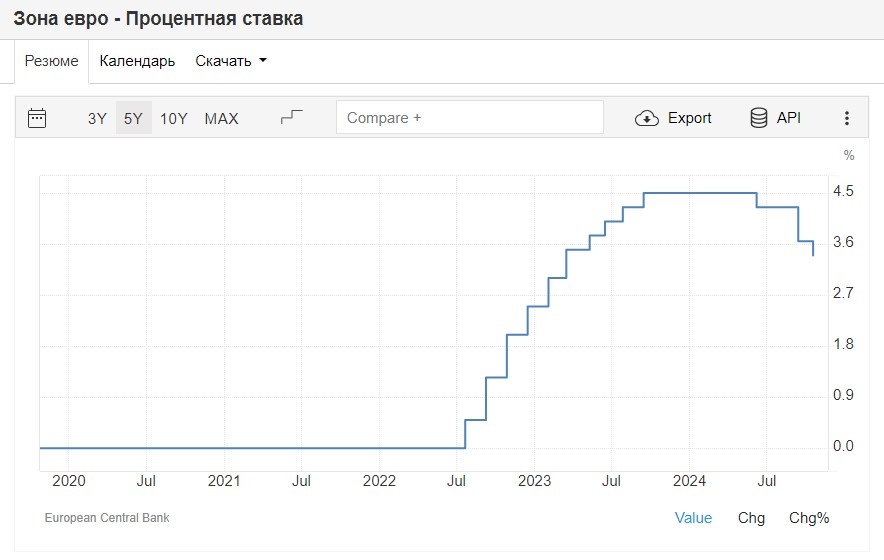Click the cloud download Export icon
884x560 pixels.
coord(647,118)
